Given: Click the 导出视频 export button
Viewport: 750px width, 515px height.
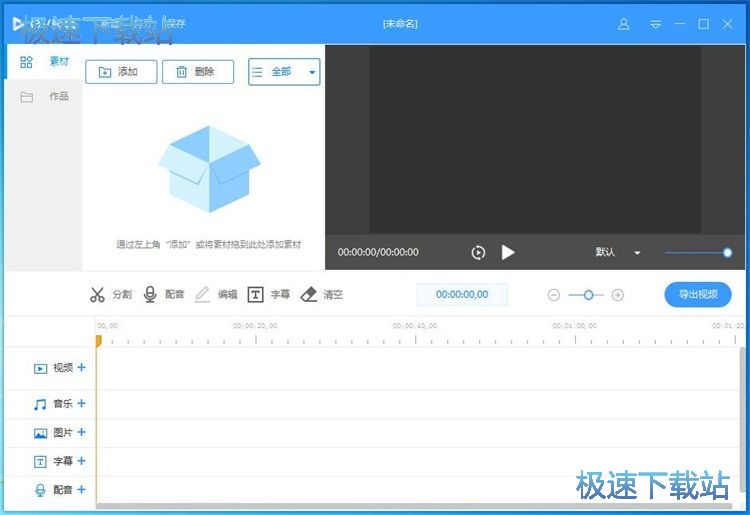Looking at the screenshot, I should click(697, 294).
